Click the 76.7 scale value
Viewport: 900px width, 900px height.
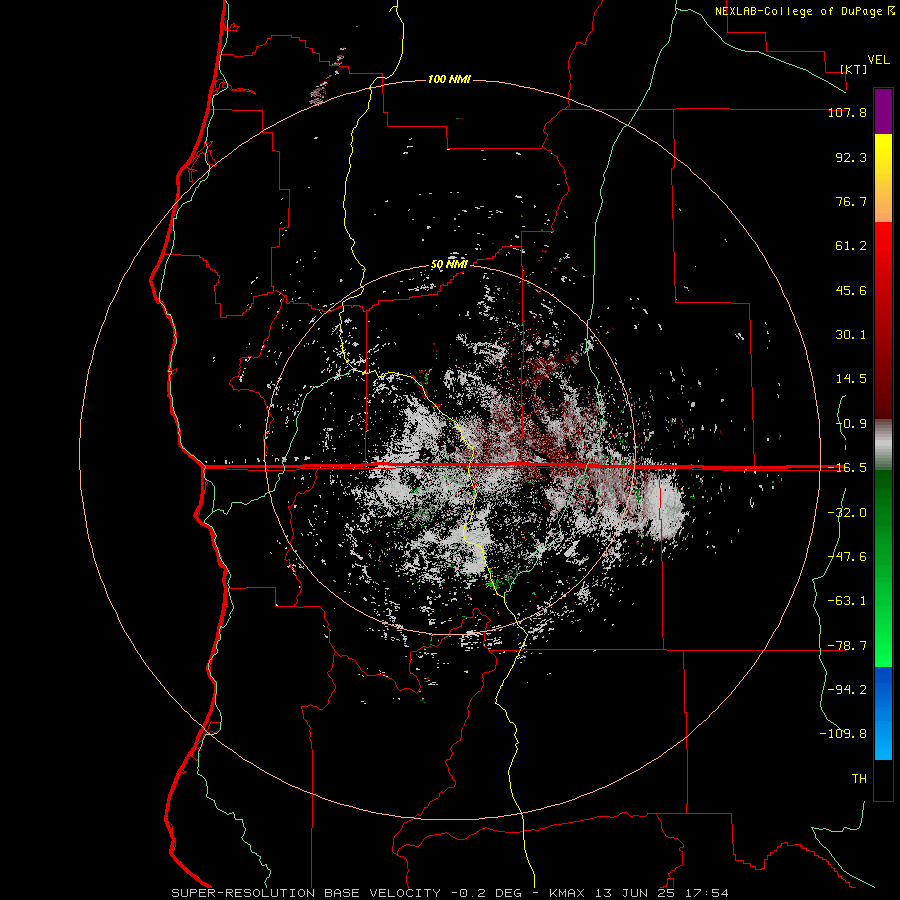(851, 201)
